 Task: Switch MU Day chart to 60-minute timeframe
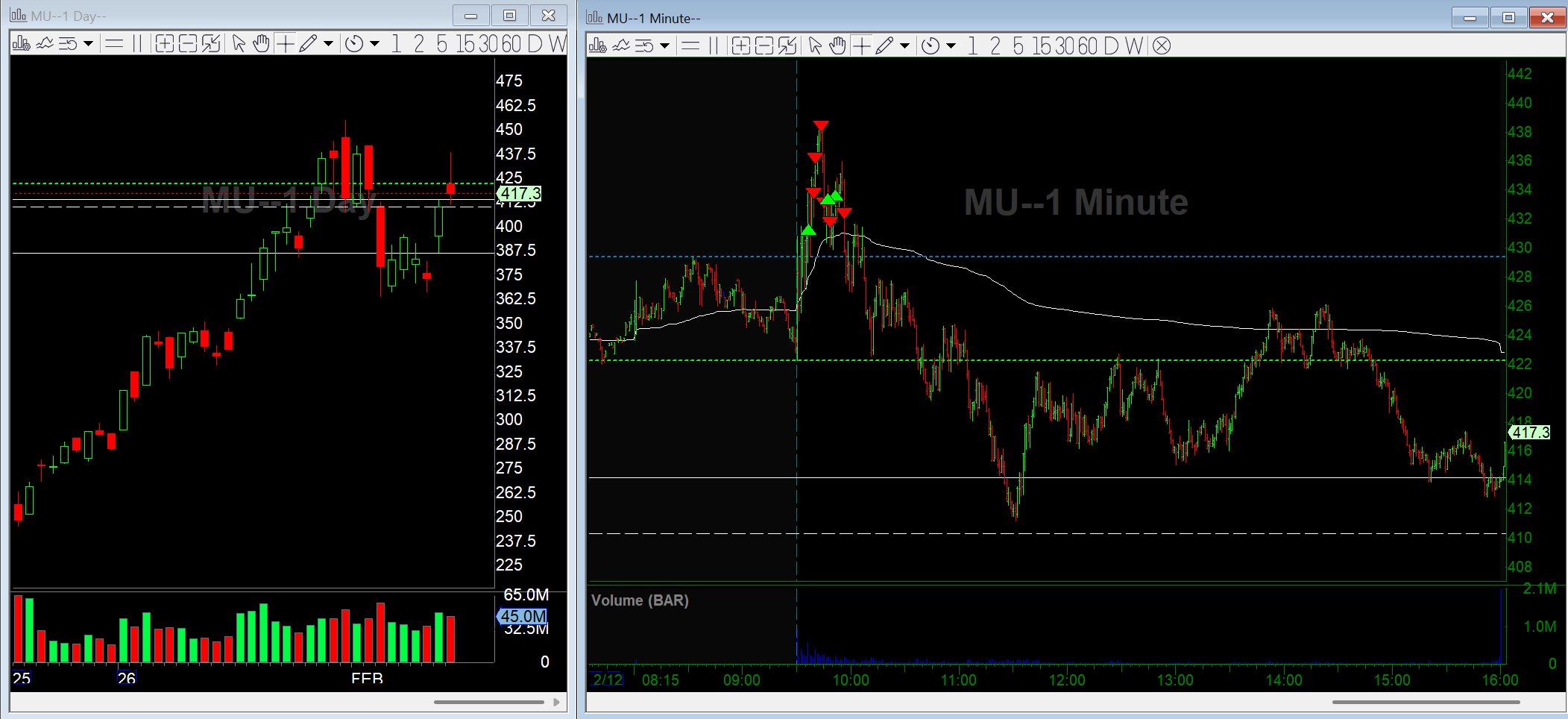[x=511, y=44]
